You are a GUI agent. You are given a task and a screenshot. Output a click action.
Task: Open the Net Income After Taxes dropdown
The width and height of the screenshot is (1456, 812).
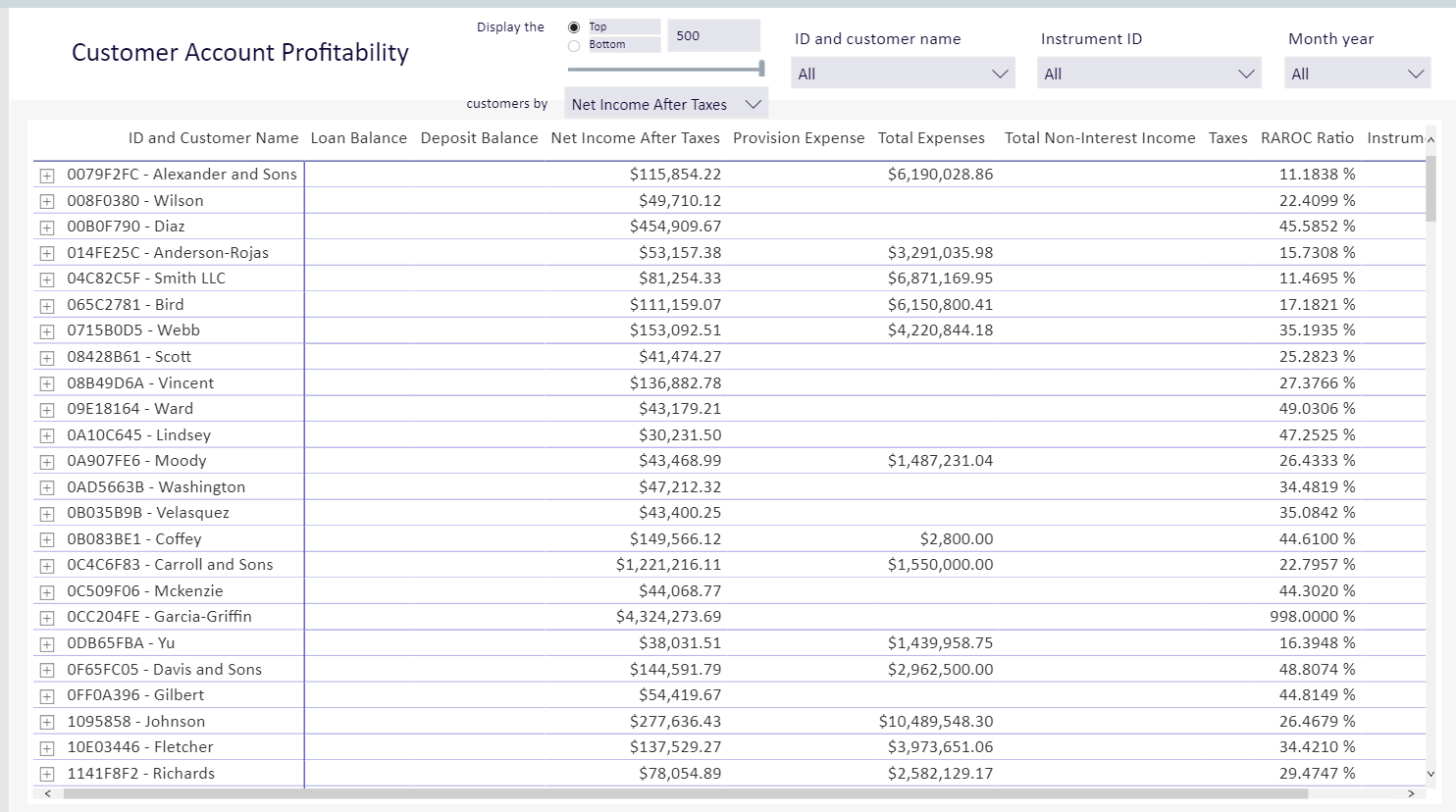pyautogui.click(x=666, y=104)
